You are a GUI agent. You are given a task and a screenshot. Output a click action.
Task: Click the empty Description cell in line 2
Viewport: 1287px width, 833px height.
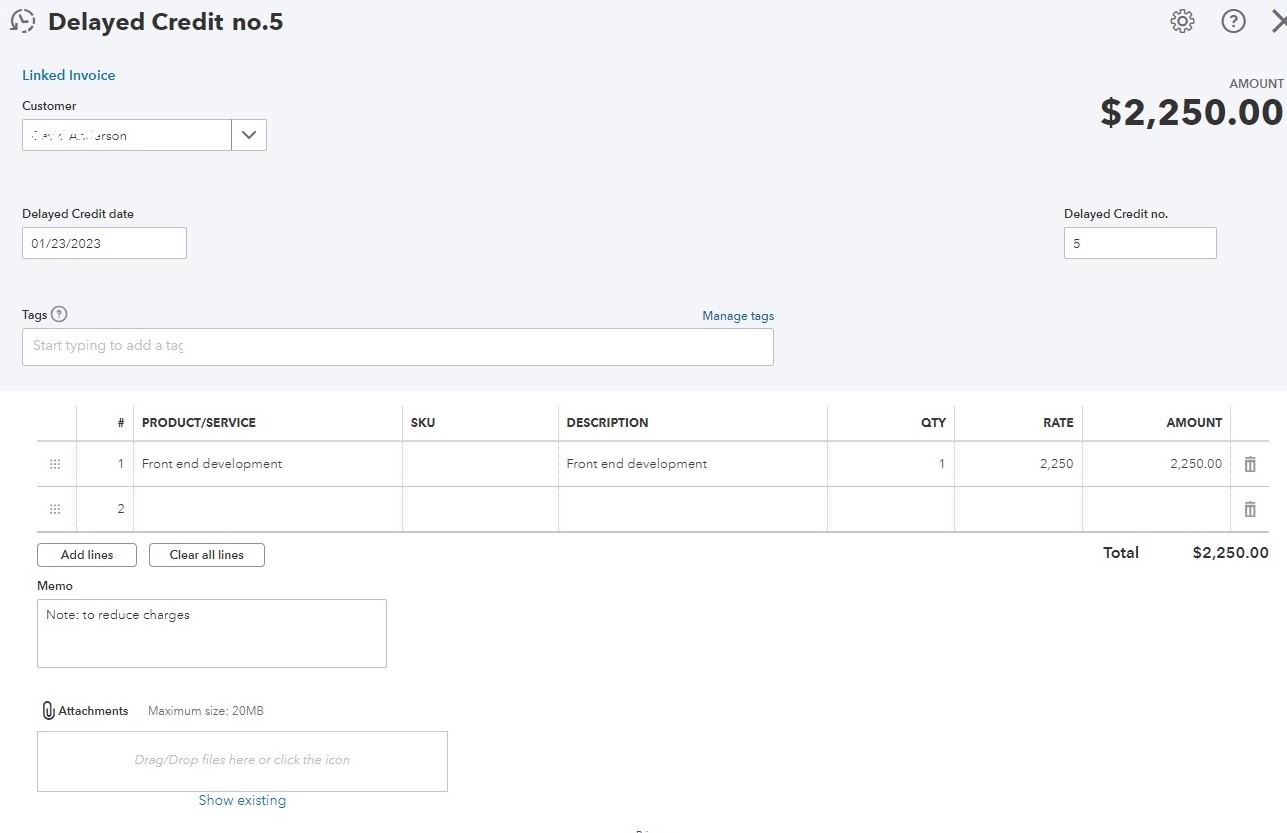point(693,509)
